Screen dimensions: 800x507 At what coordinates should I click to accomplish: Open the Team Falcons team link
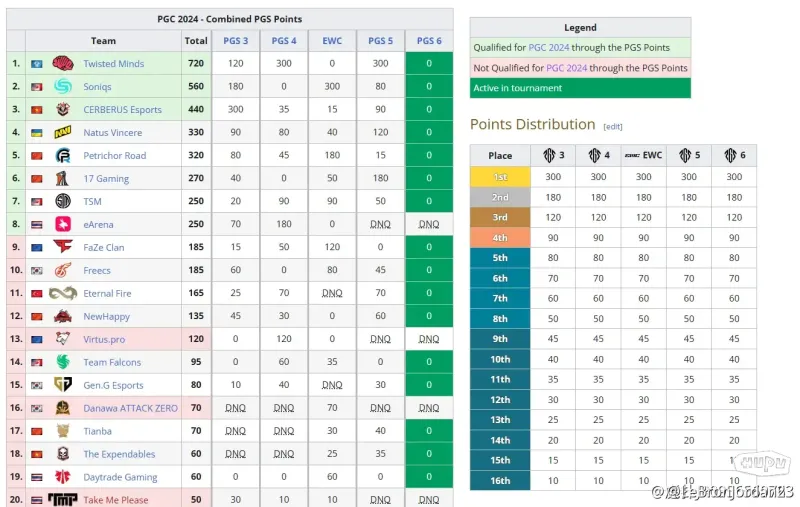pyautogui.click(x=112, y=362)
